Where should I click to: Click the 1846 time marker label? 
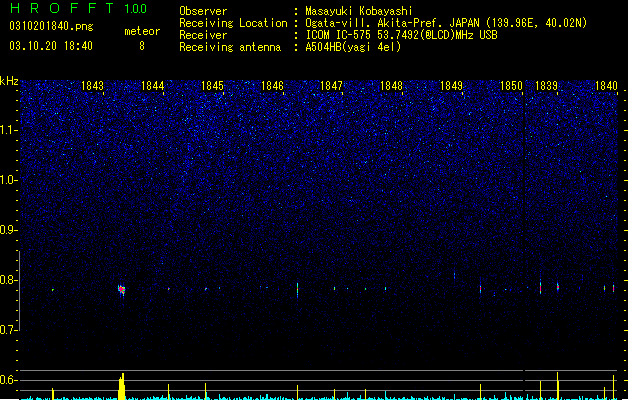pos(272,86)
